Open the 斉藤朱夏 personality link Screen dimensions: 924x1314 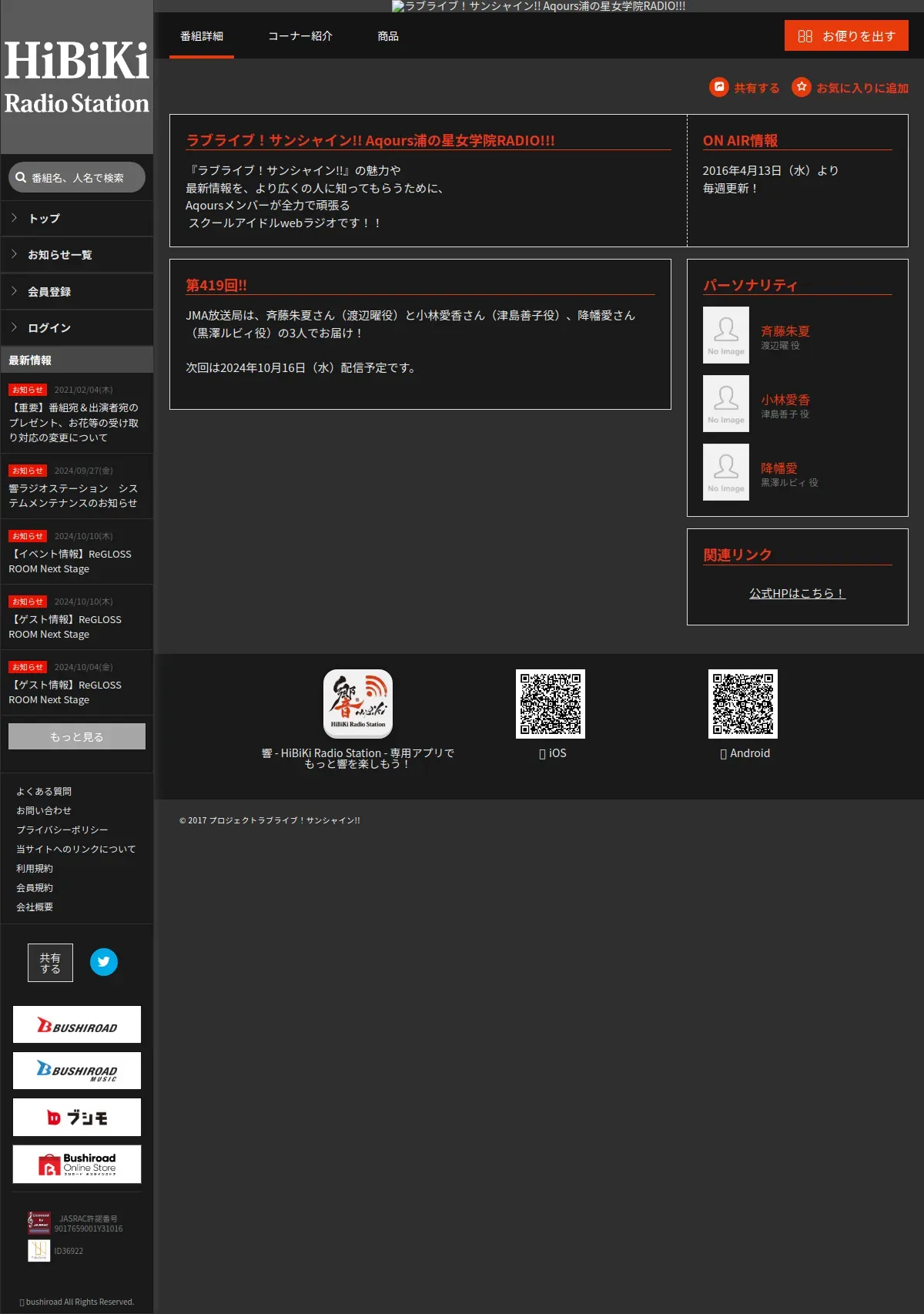tap(785, 331)
